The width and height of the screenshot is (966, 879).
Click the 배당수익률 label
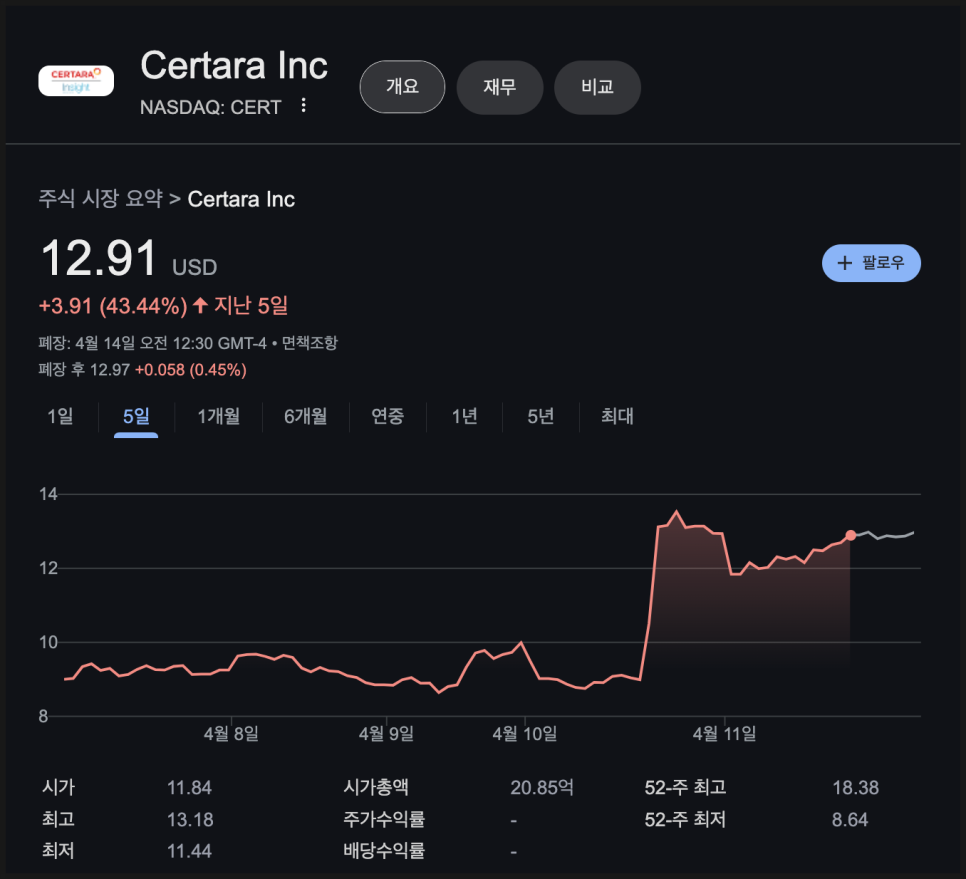pos(384,851)
